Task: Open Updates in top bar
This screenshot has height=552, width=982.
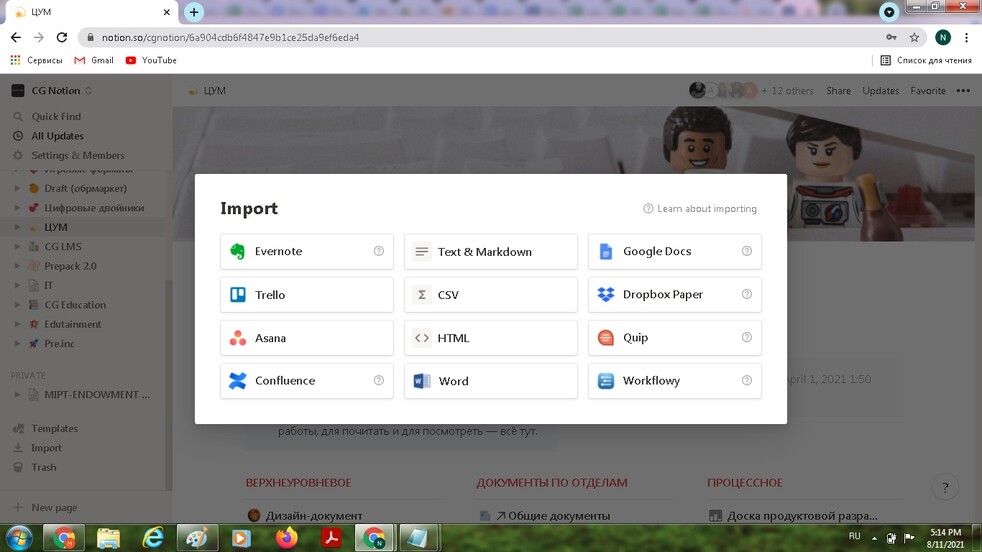Action: click(x=881, y=91)
